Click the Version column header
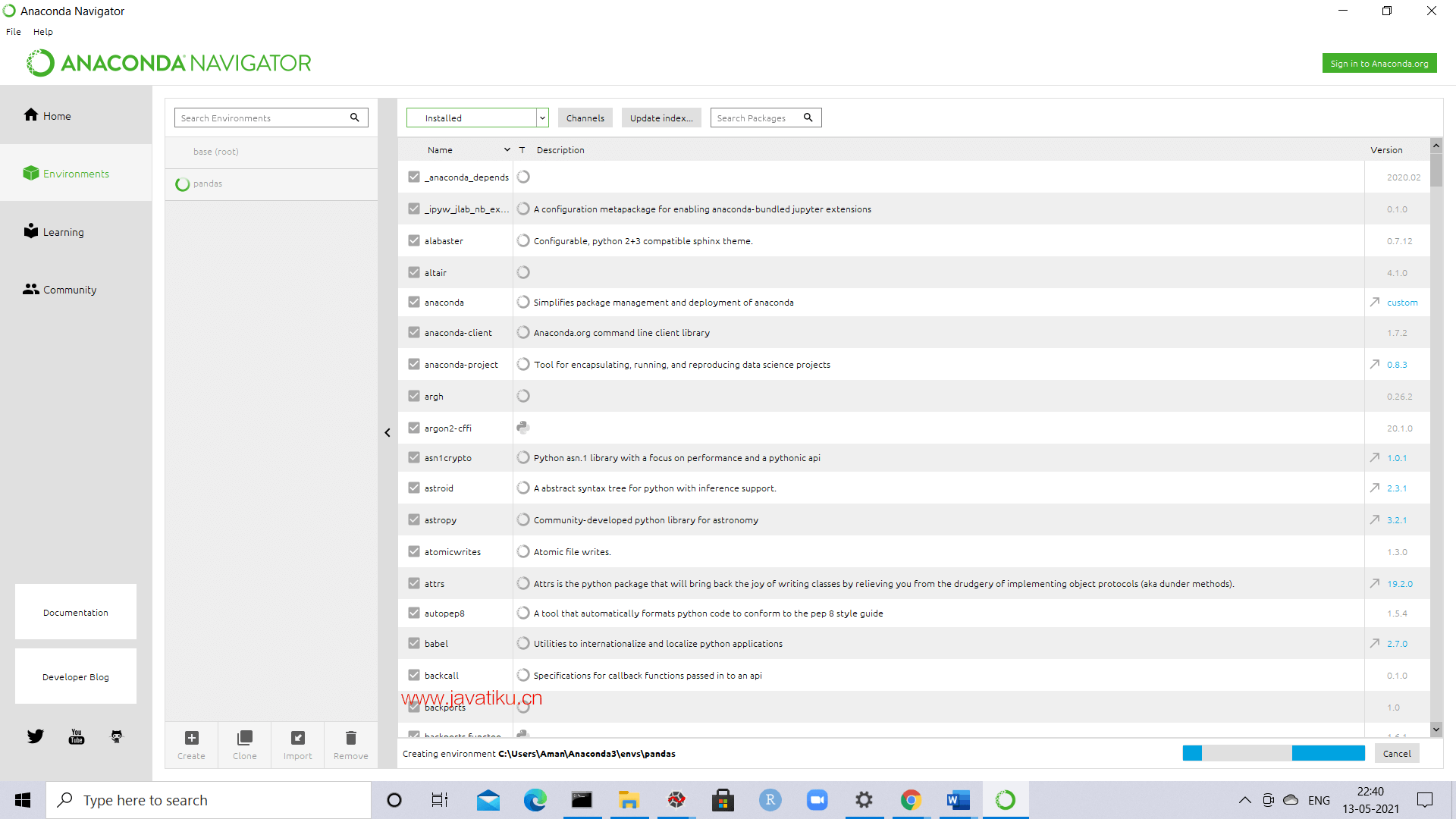This screenshot has width=1456, height=819. (x=1386, y=150)
